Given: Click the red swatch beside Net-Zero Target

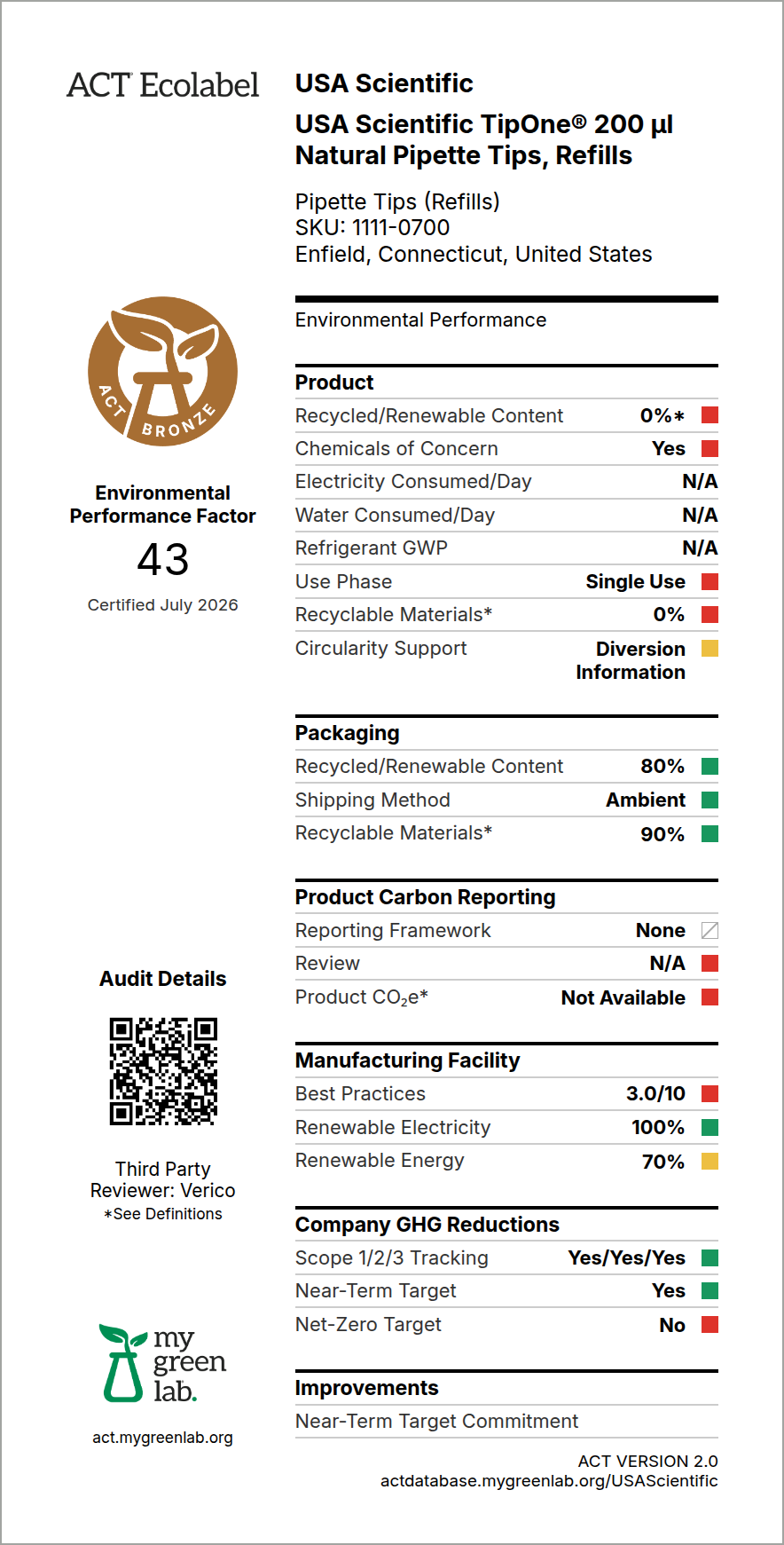Looking at the screenshot, I should coord(710,1324).
